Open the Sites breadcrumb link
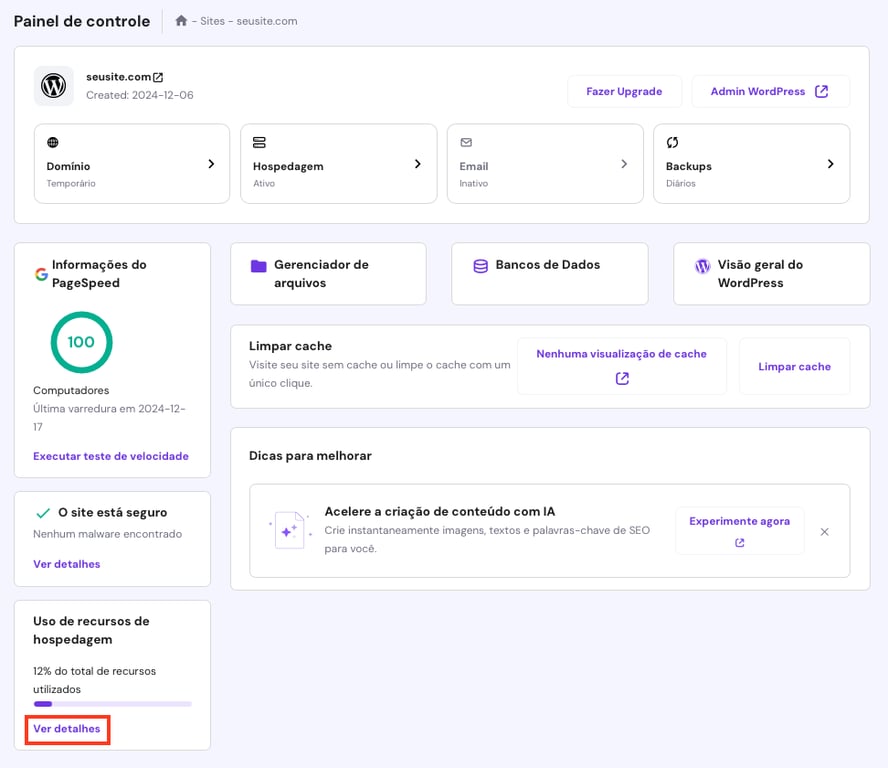The image size is (888, 768). point(212,21)
